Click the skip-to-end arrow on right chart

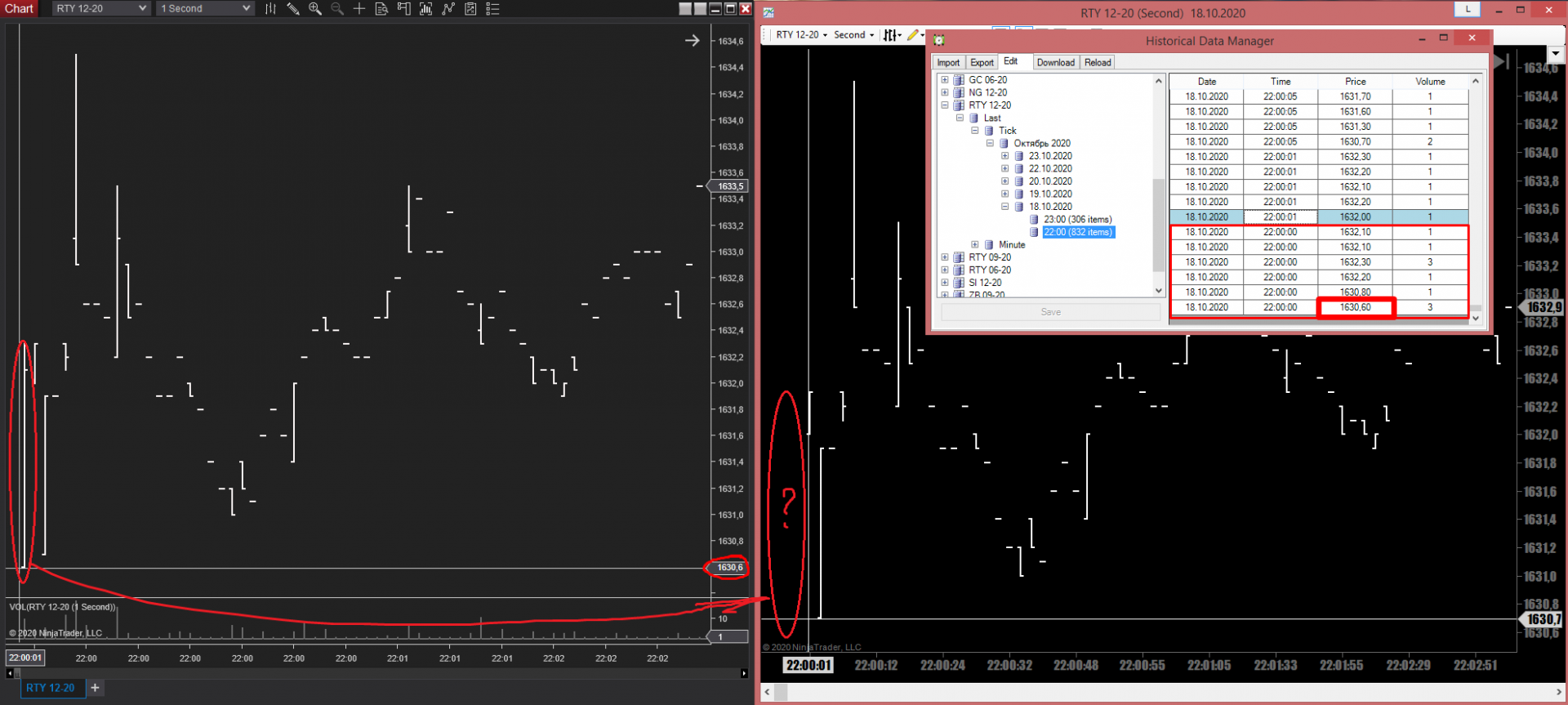(1501, 61)
